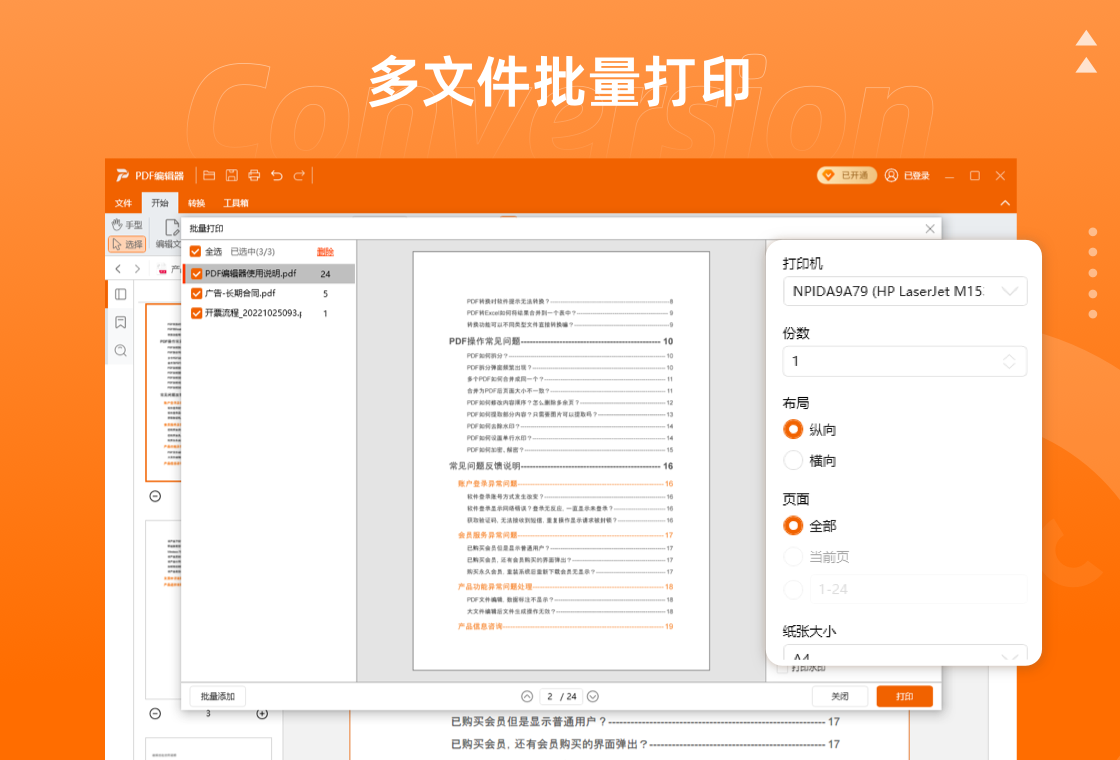Select the 手型 hand tool

pyautogui.click(x=127, y=224)
